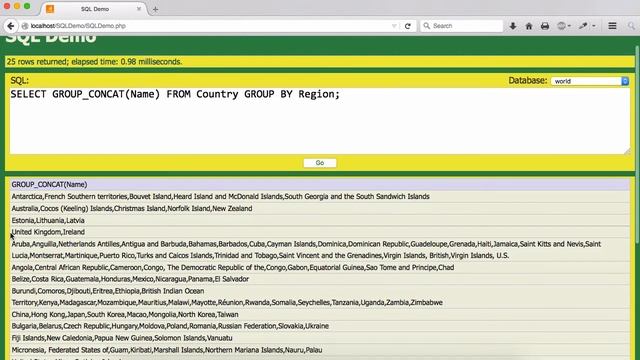The image size is (640, 360).
Task: Click the SQL: label
Action: coord(20,80)
